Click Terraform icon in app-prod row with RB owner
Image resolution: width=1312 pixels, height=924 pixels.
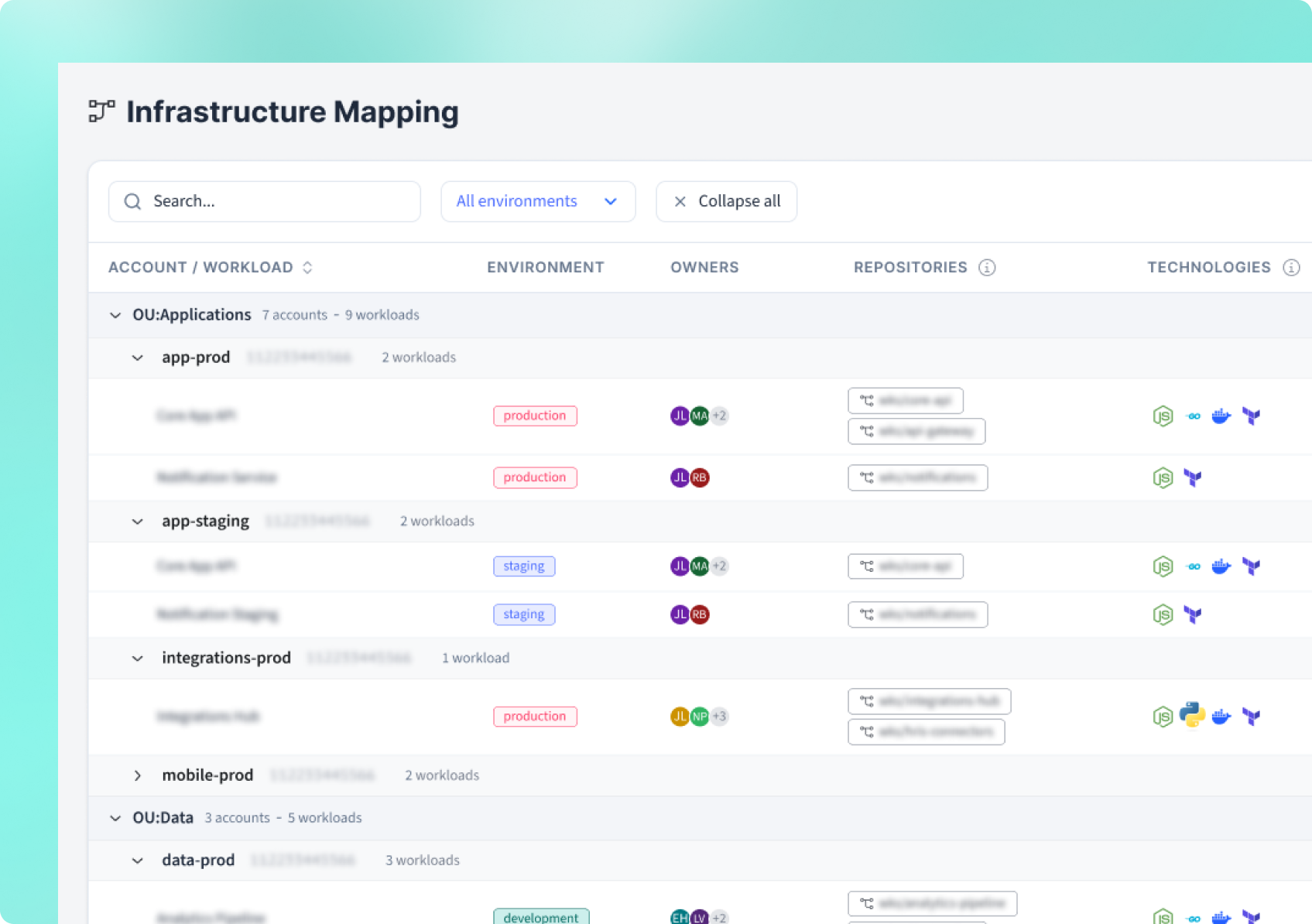point(1193,478)
